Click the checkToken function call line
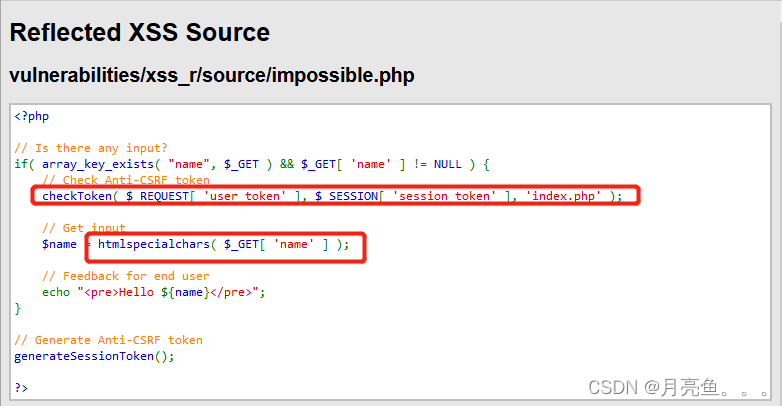 (332, 196)
